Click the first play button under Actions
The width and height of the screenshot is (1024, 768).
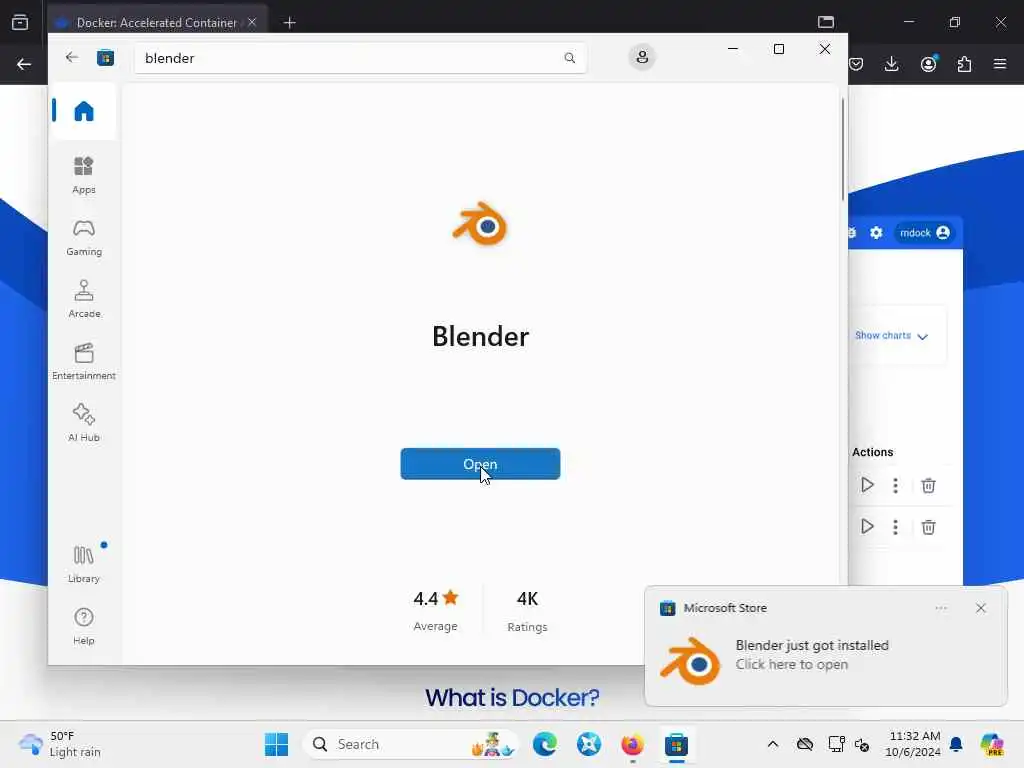click(867, 485)
